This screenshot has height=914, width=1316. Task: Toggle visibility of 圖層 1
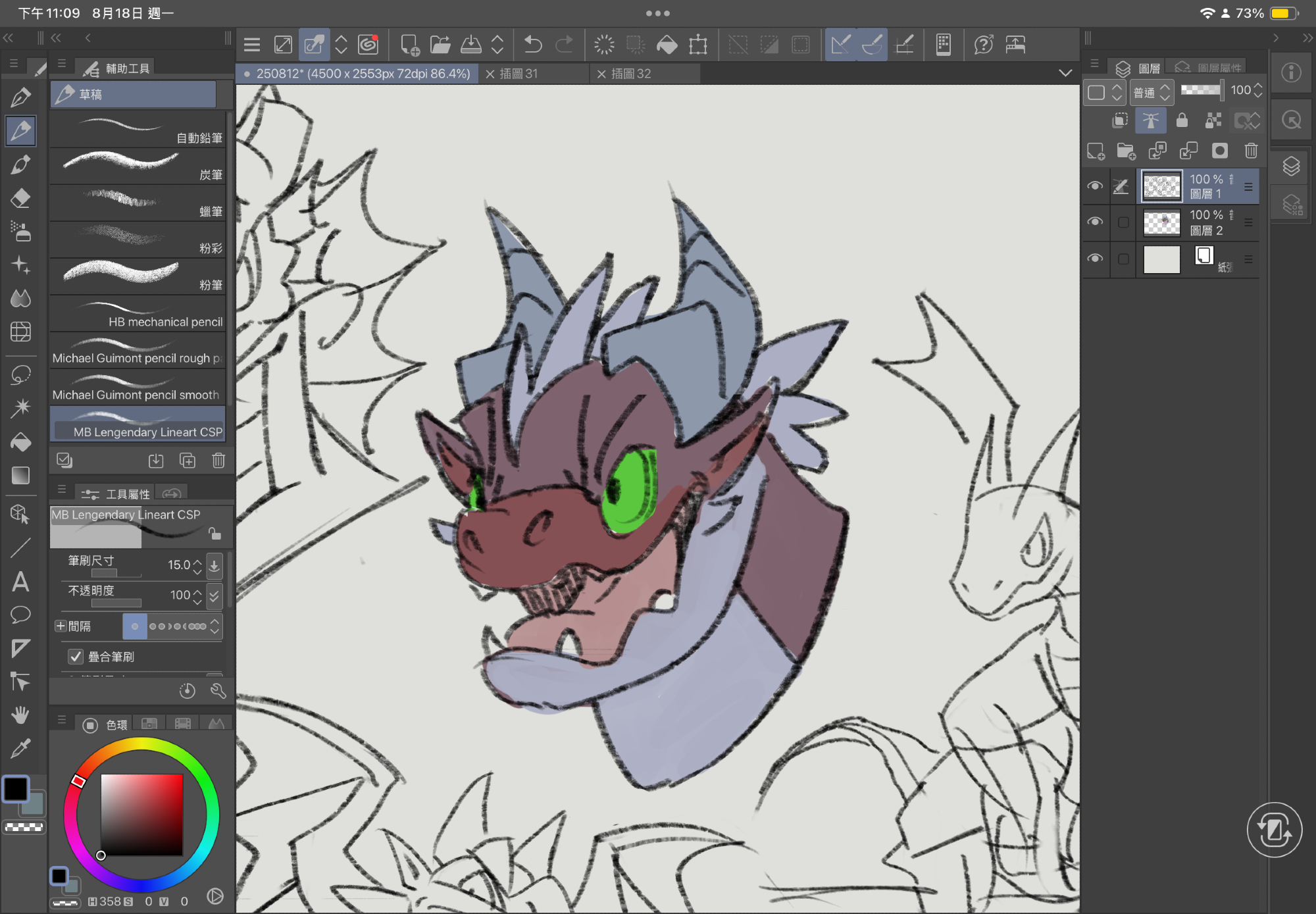point(1095,186)
